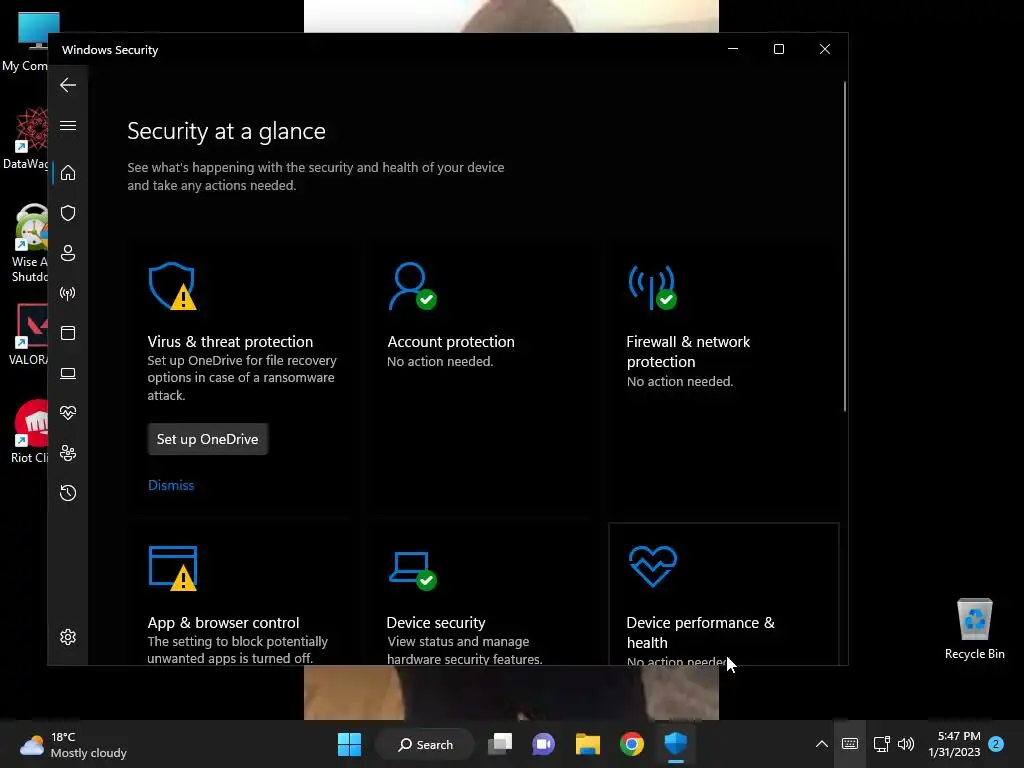1024x768 pixels.
Task: Click the taskbar Search box
Action: 426,744
